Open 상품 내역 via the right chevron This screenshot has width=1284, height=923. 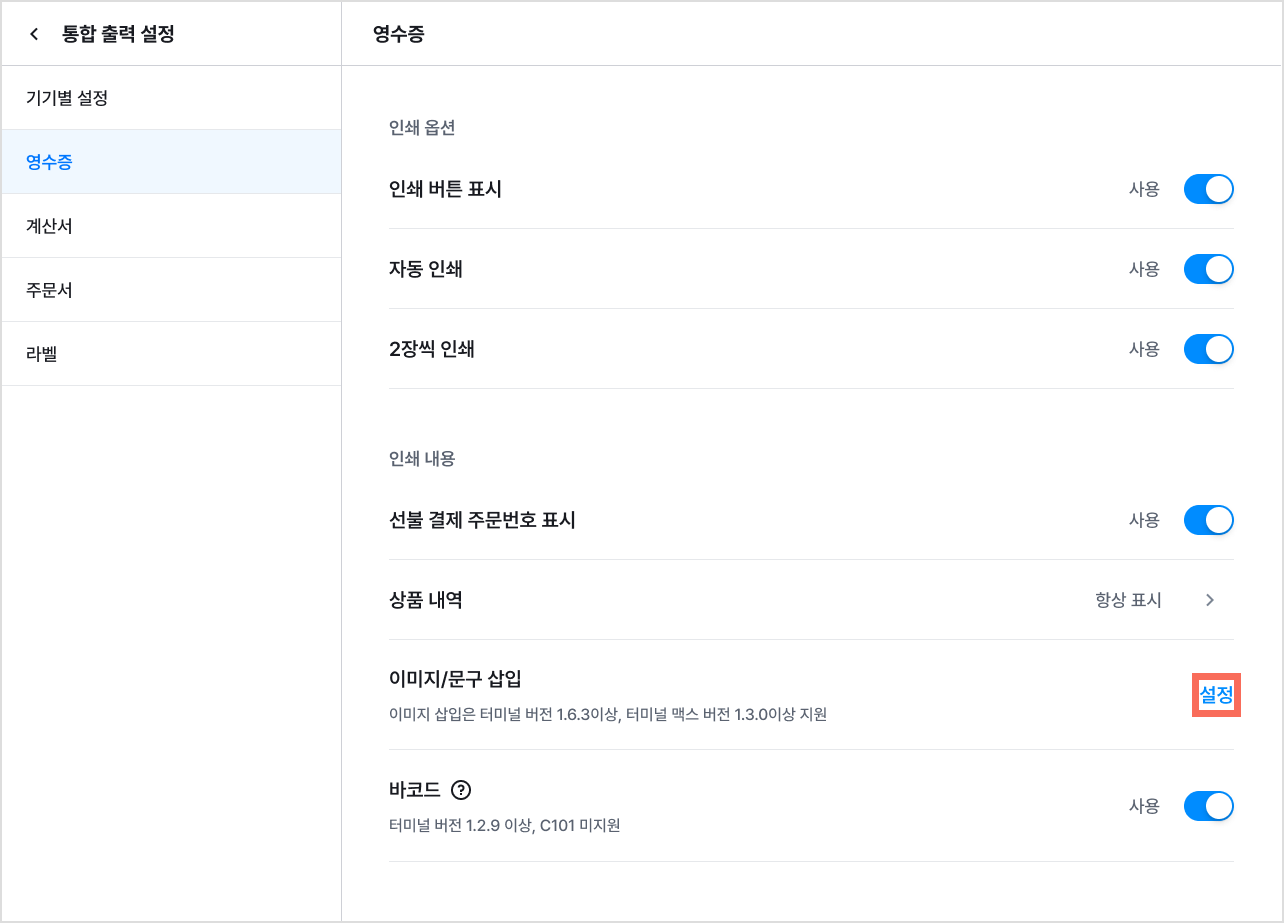(1210, 600)
